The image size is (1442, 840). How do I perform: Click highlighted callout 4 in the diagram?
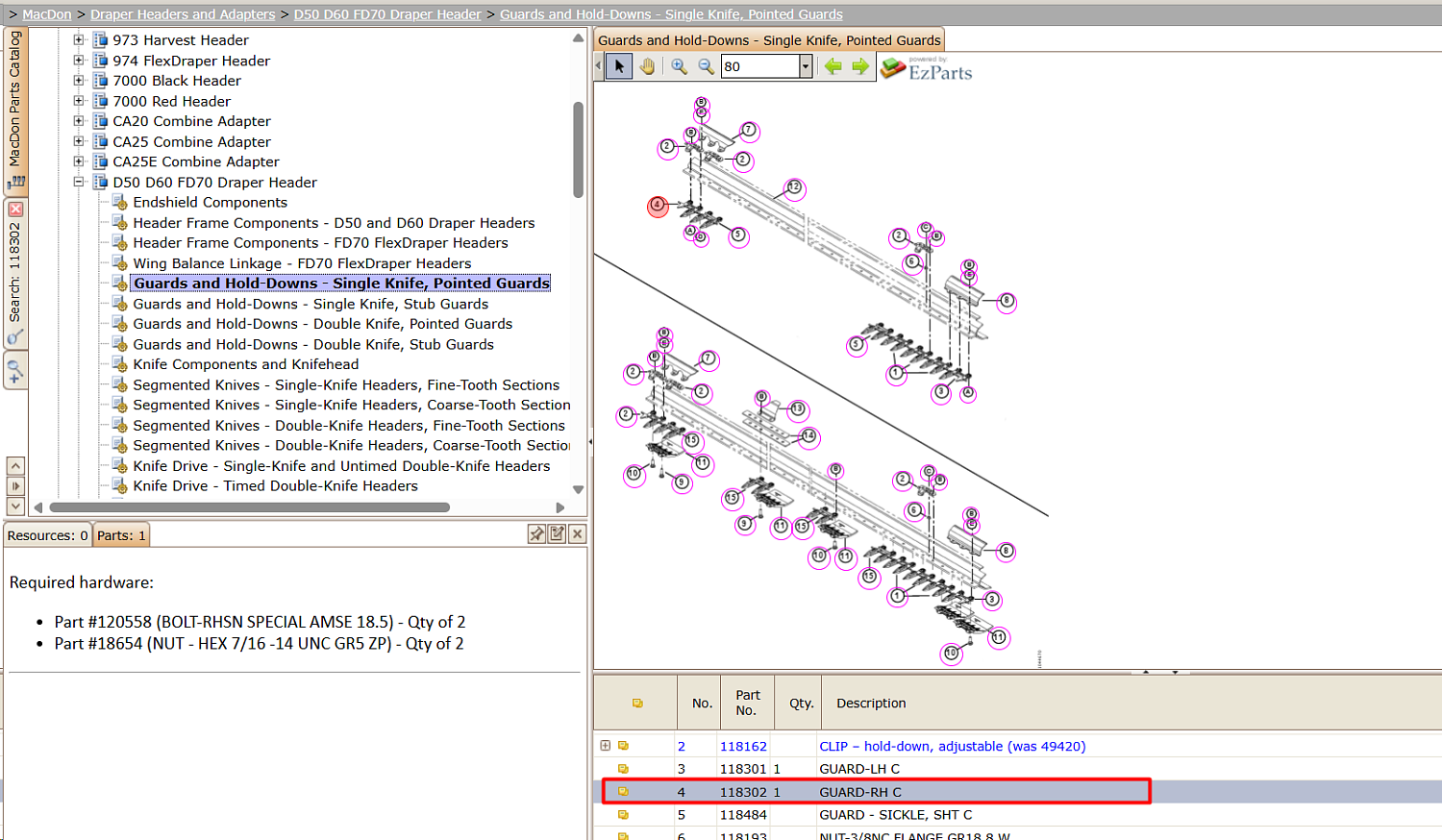point(658,205)
